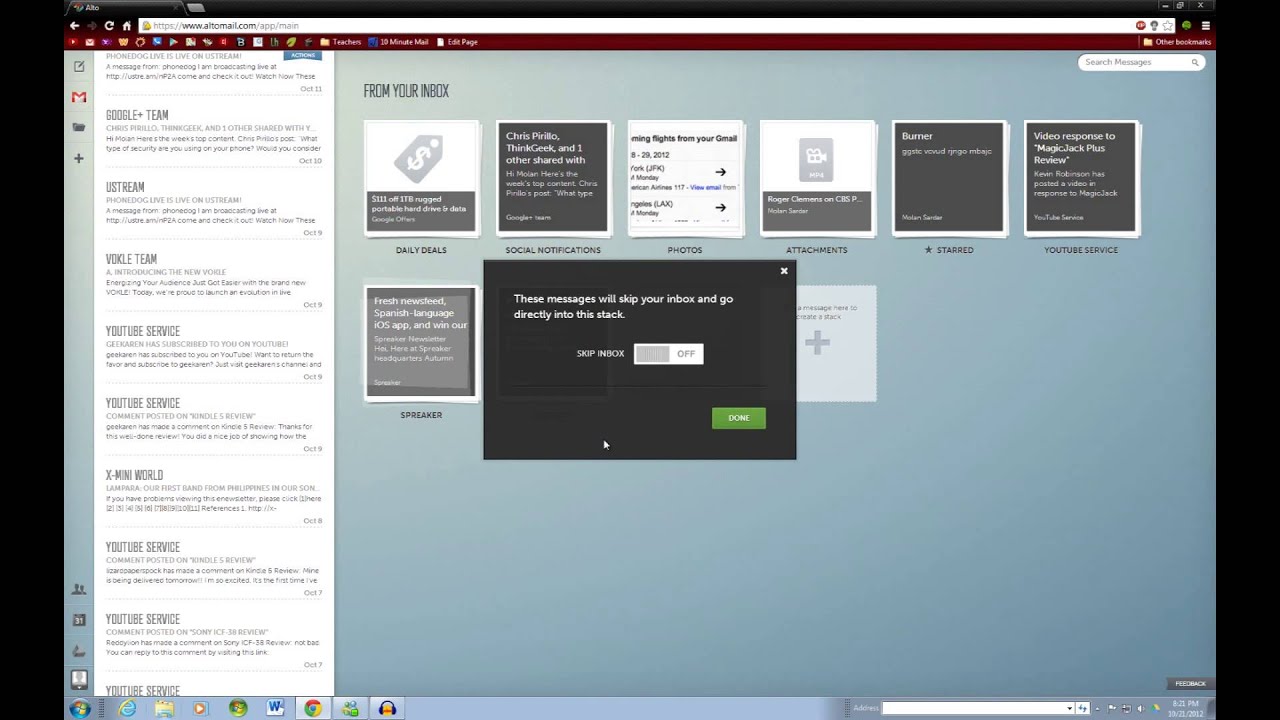This screenshot has width=1280, height=720.
Task: Click the browser home icon
Action: coord(126,25)
